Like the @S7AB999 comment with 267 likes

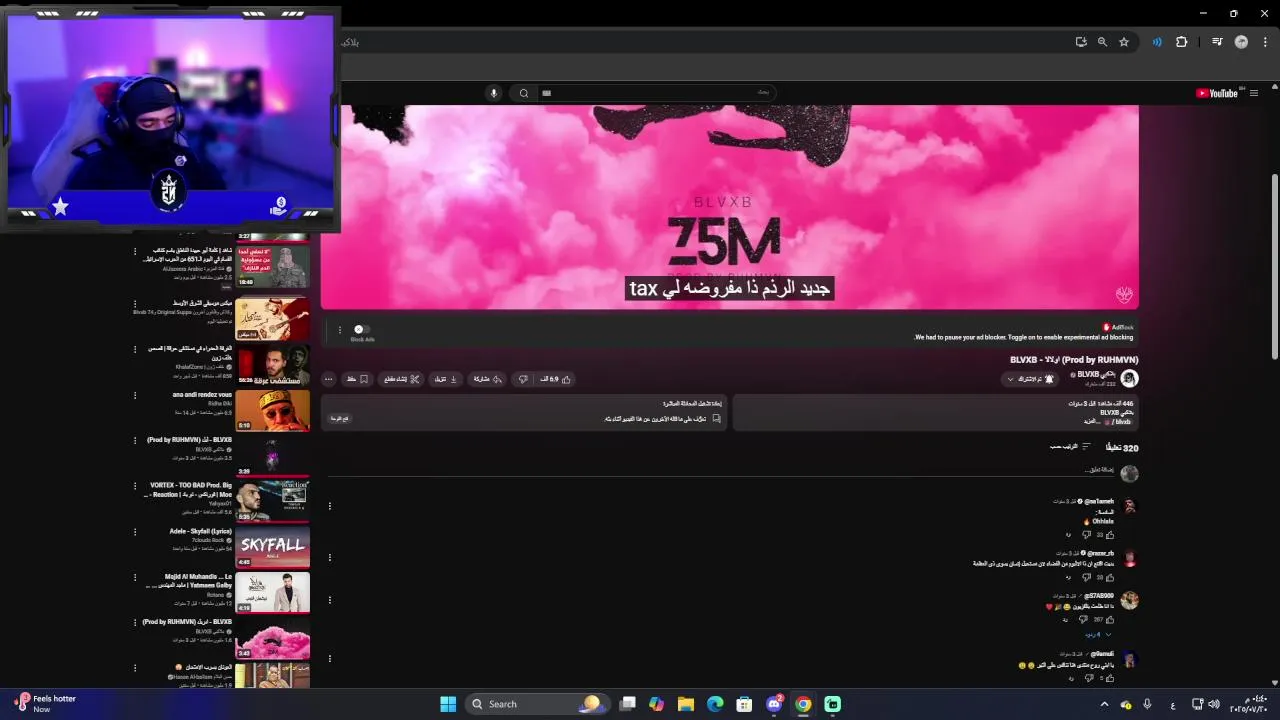coord(1110,619)
